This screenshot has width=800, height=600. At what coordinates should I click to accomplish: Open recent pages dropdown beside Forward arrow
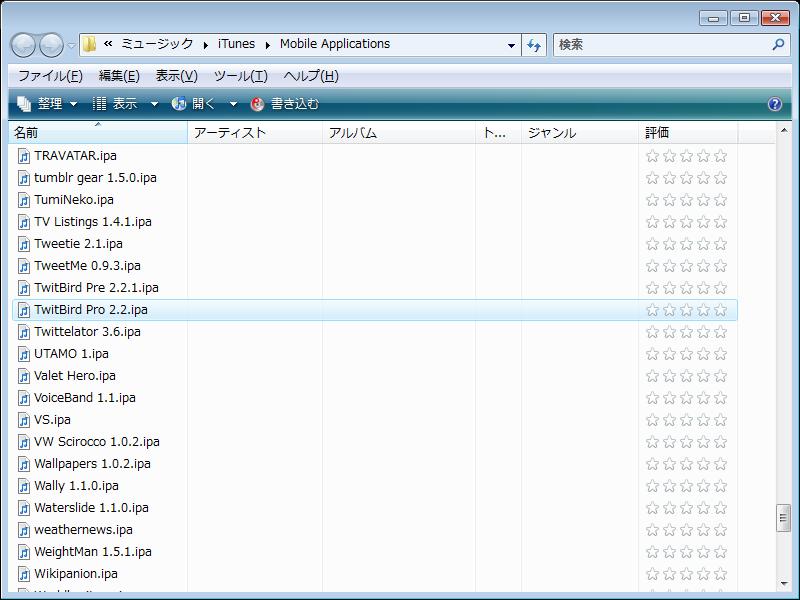point(72,46)
